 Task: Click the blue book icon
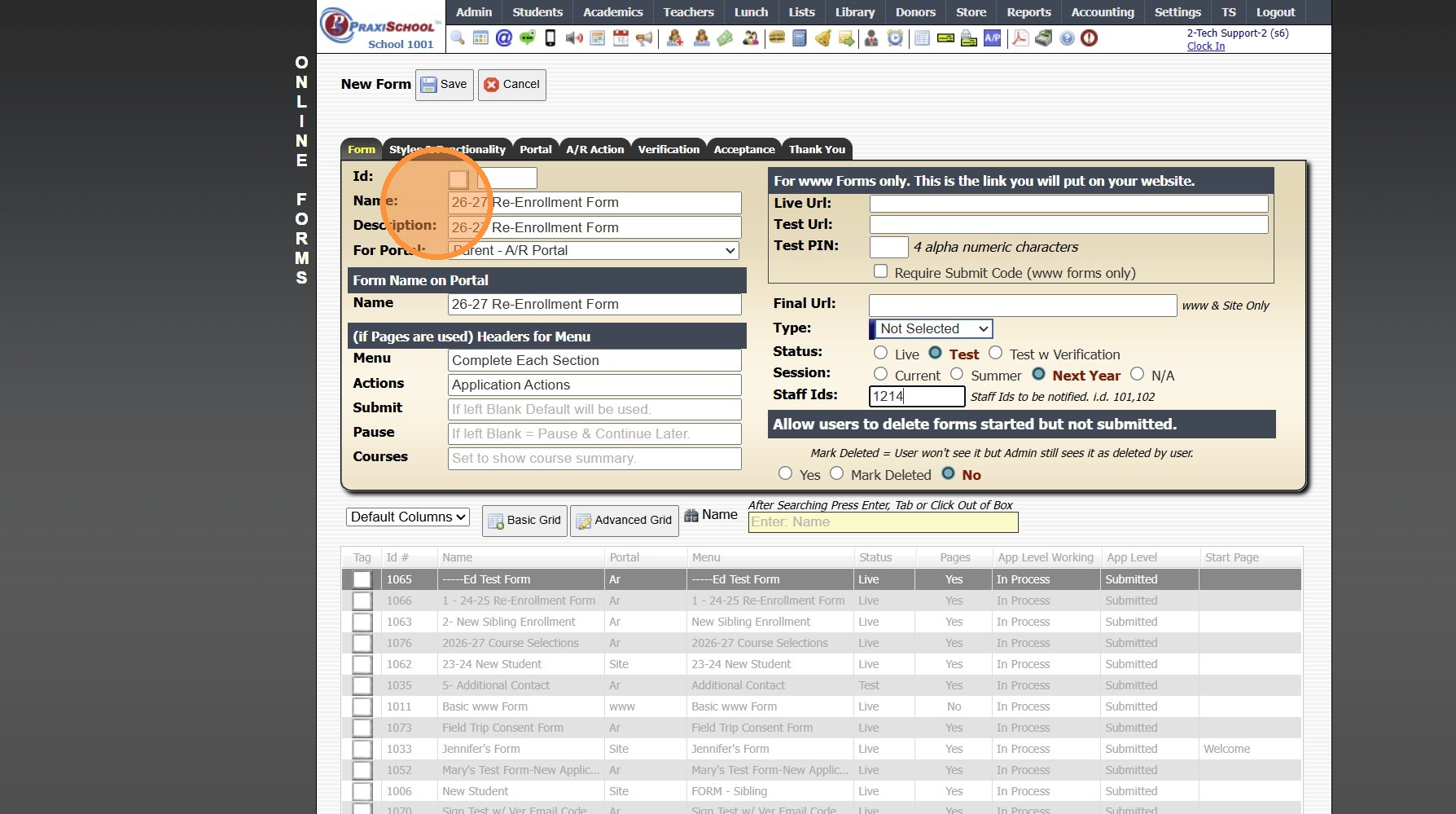tap(800, 38)
